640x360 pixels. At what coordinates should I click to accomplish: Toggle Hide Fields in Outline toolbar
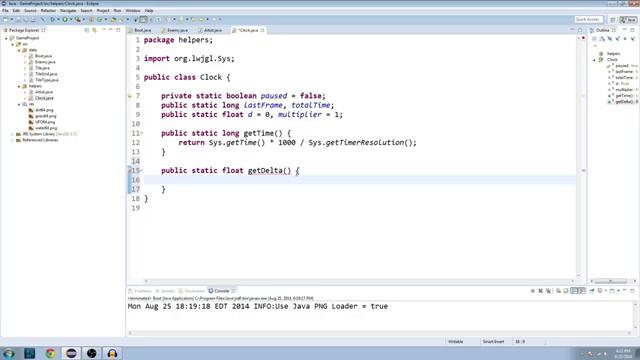coord(610,39)
